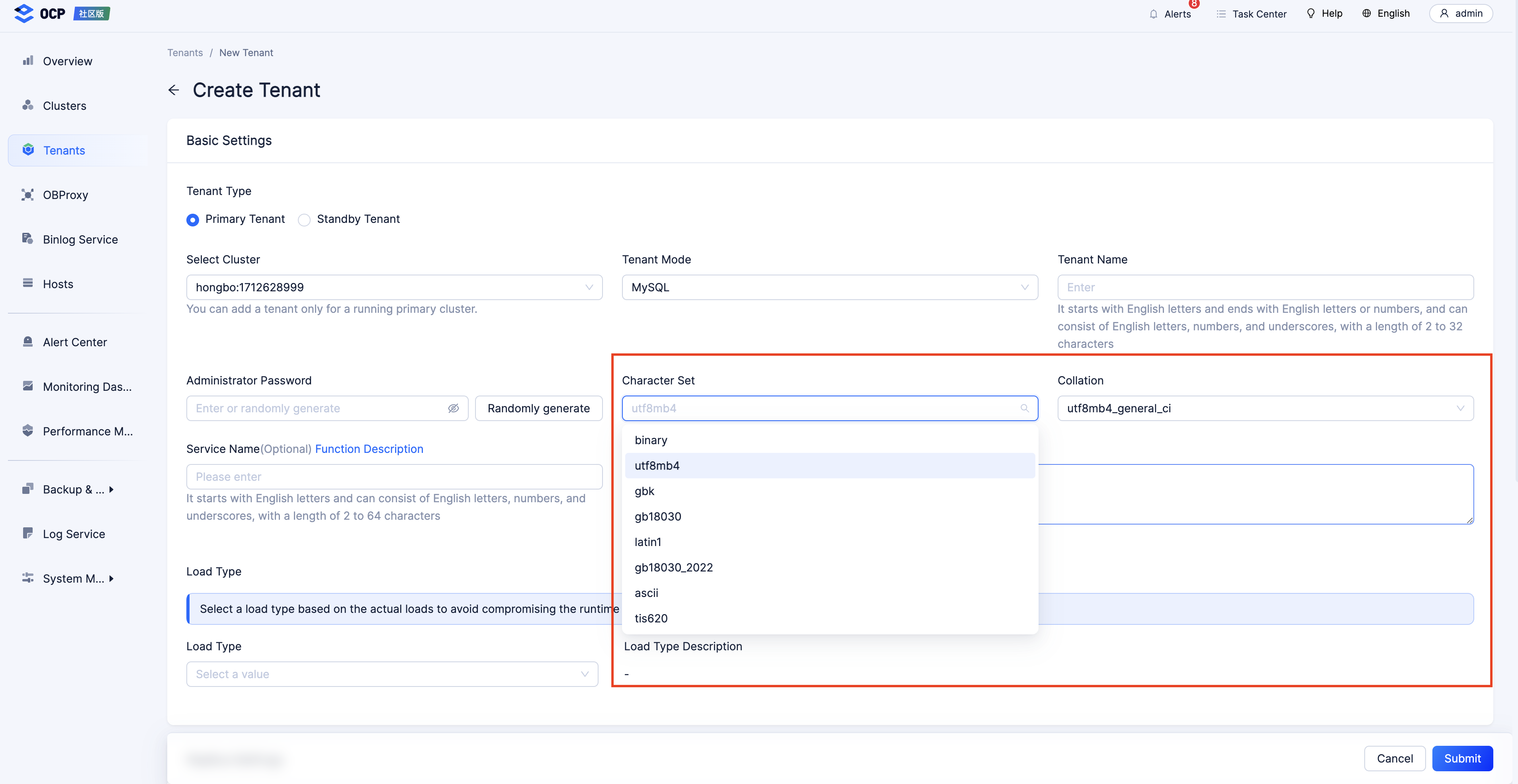Click the Monitoring Dashboard icon in sidebar
The height and width of the screenshot is (784, 1518).
click(28, 386)
